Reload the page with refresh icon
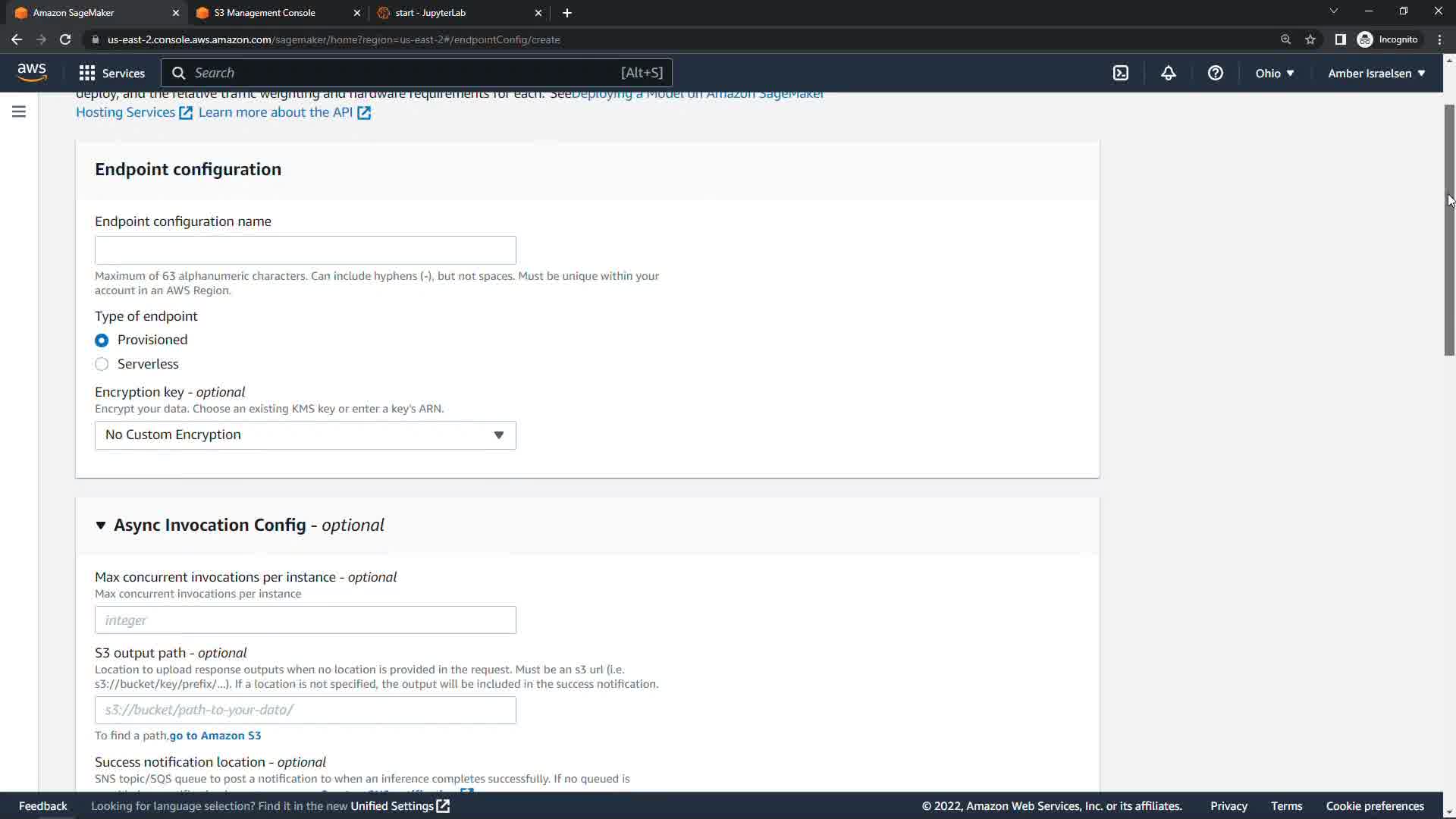 [x=65, y=39]
